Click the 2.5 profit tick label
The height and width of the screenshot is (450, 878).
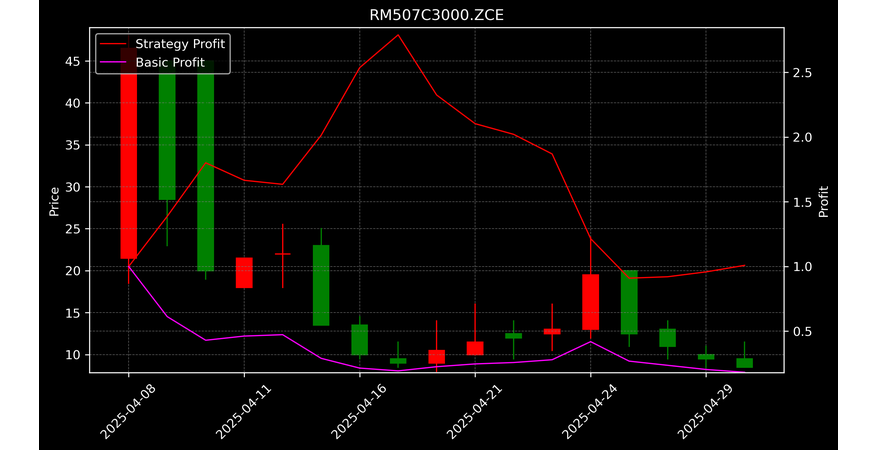(800, 73)
